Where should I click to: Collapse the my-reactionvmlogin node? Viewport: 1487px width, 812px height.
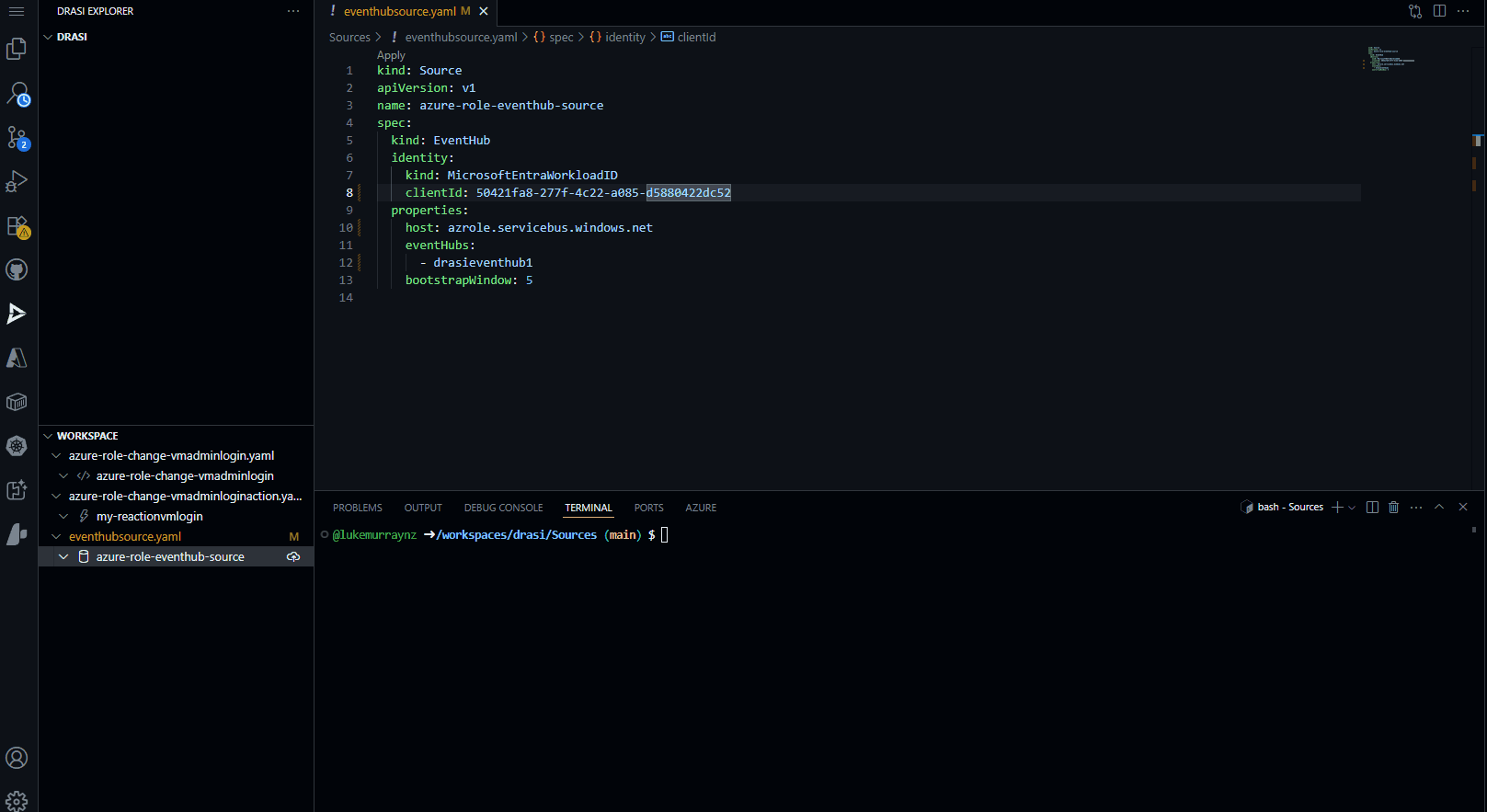(63, 516)
